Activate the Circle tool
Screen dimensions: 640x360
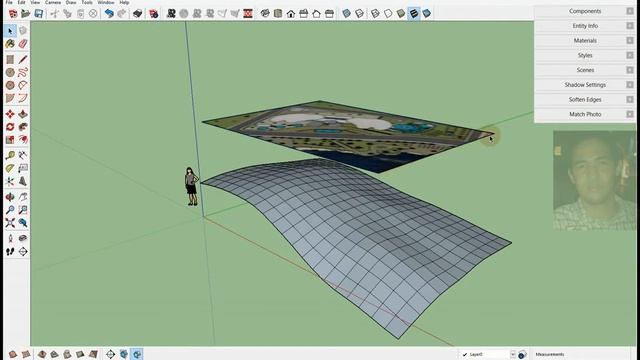coord(10,73)
